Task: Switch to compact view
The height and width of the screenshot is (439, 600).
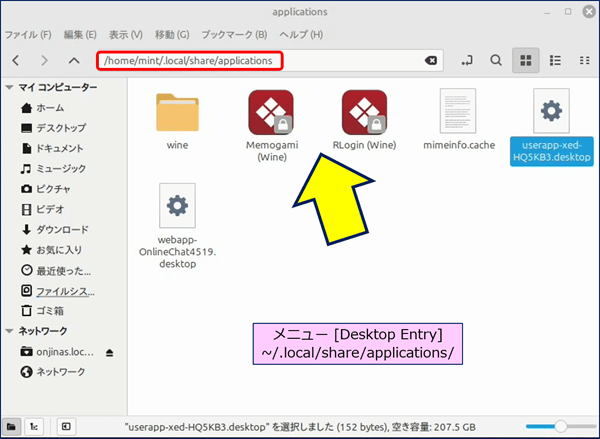Action: [584, 60]
